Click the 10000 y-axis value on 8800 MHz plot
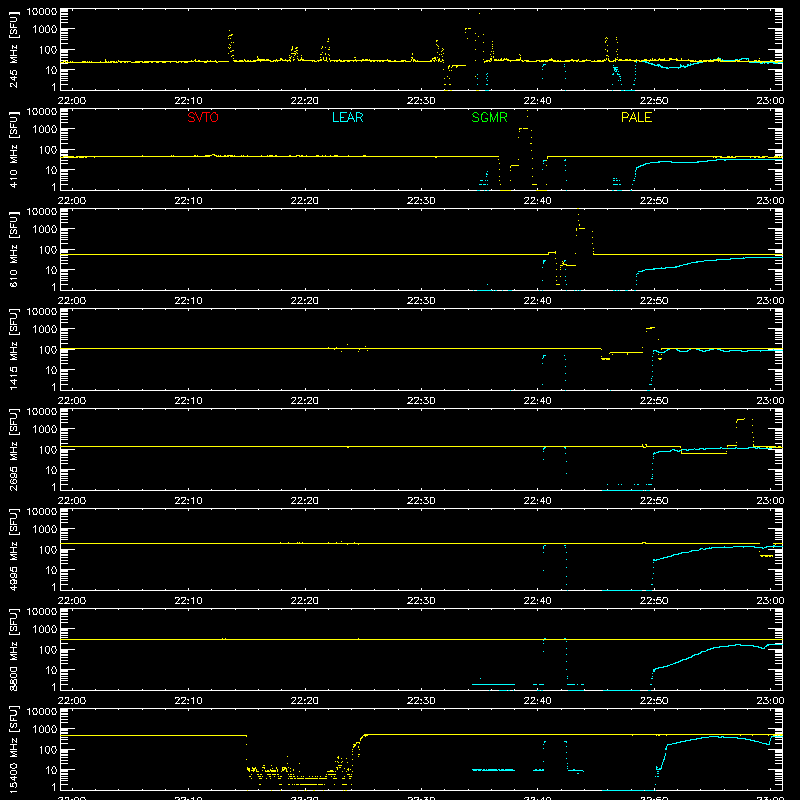 point(42,612)
